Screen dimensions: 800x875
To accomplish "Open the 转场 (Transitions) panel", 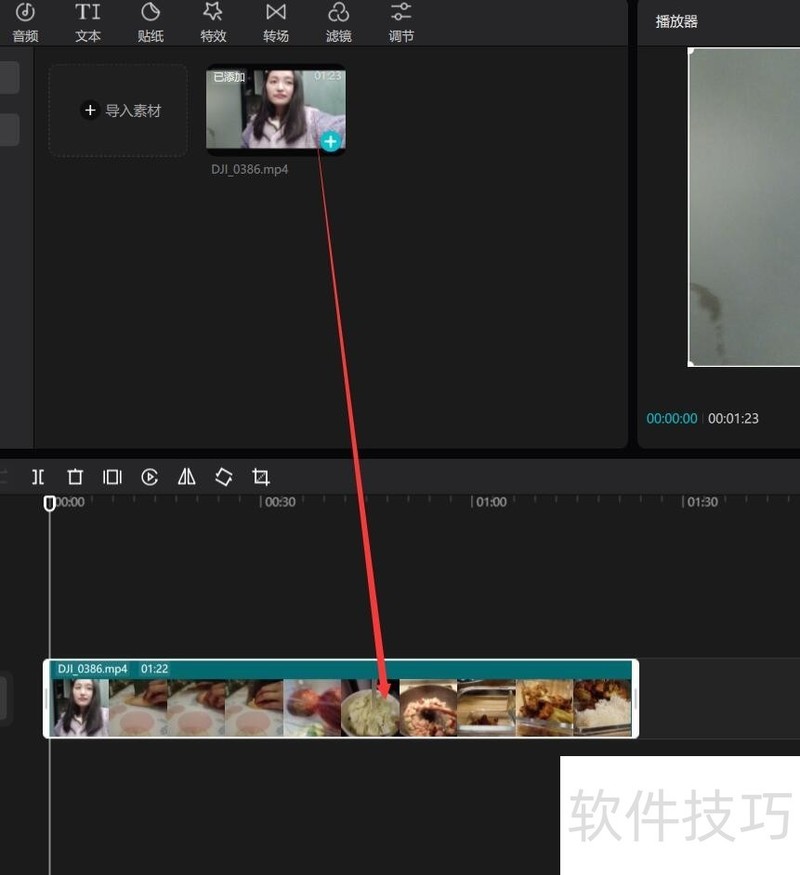I will (x=276, y=22).
